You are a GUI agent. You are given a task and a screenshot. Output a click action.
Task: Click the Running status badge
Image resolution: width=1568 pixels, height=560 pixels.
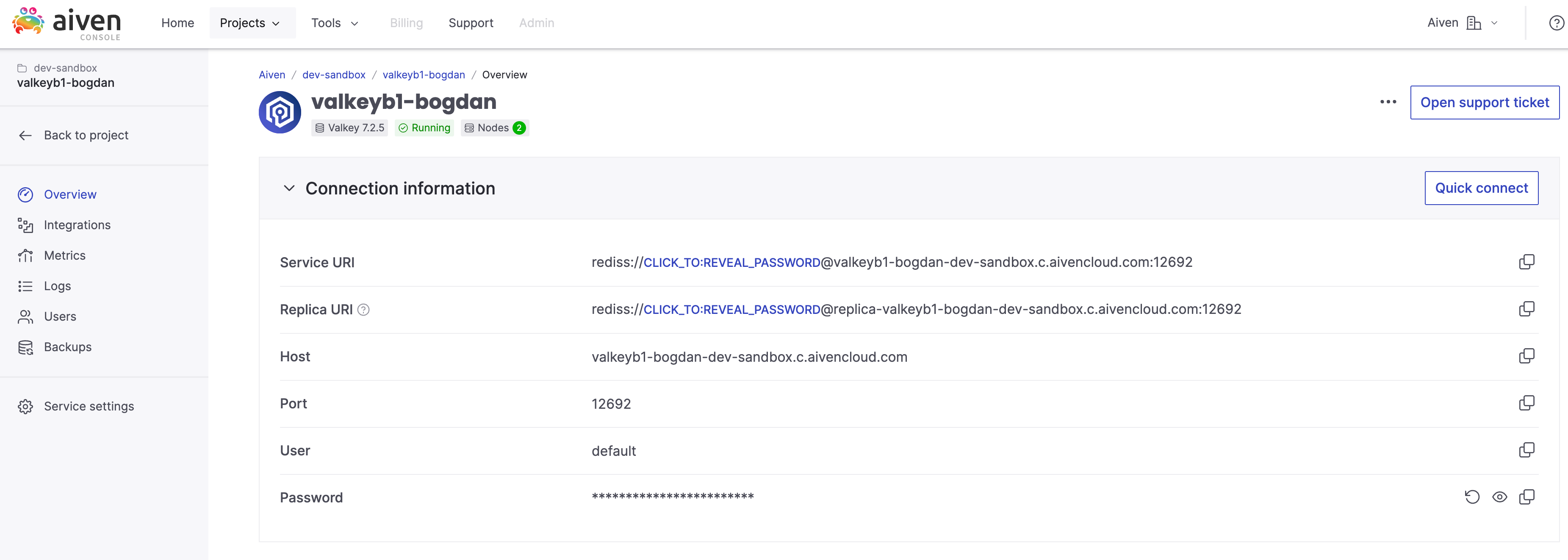[424, 128]
